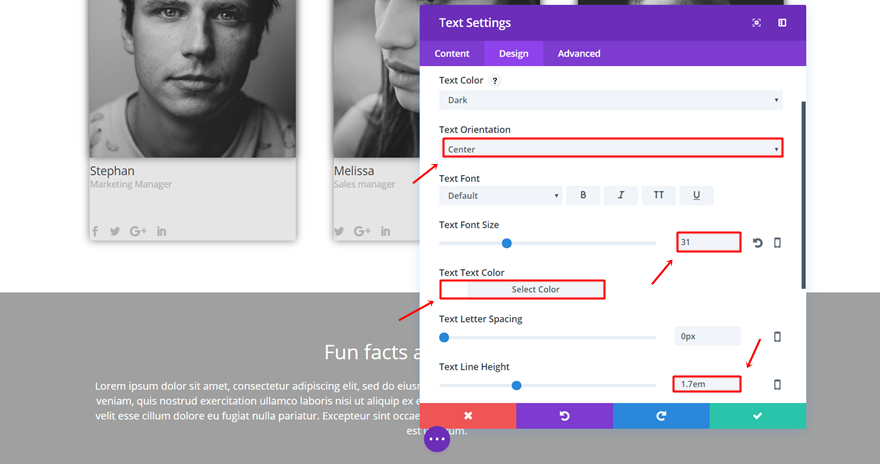This screenshot has height=464, width=880.
Task: Open the purple builder options circle button
Action: point(437,439)
